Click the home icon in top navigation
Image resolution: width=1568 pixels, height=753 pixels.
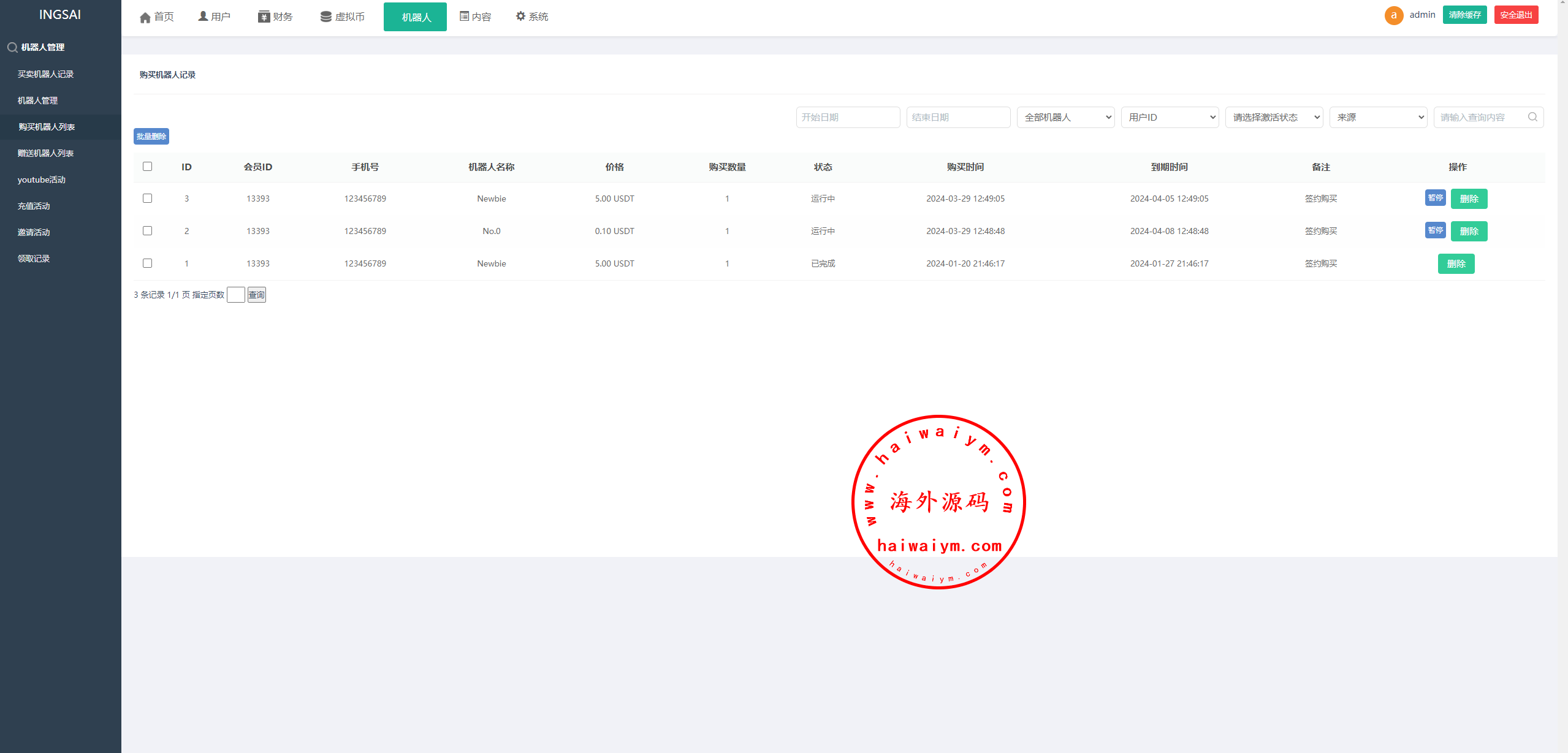tap(145, 17)
